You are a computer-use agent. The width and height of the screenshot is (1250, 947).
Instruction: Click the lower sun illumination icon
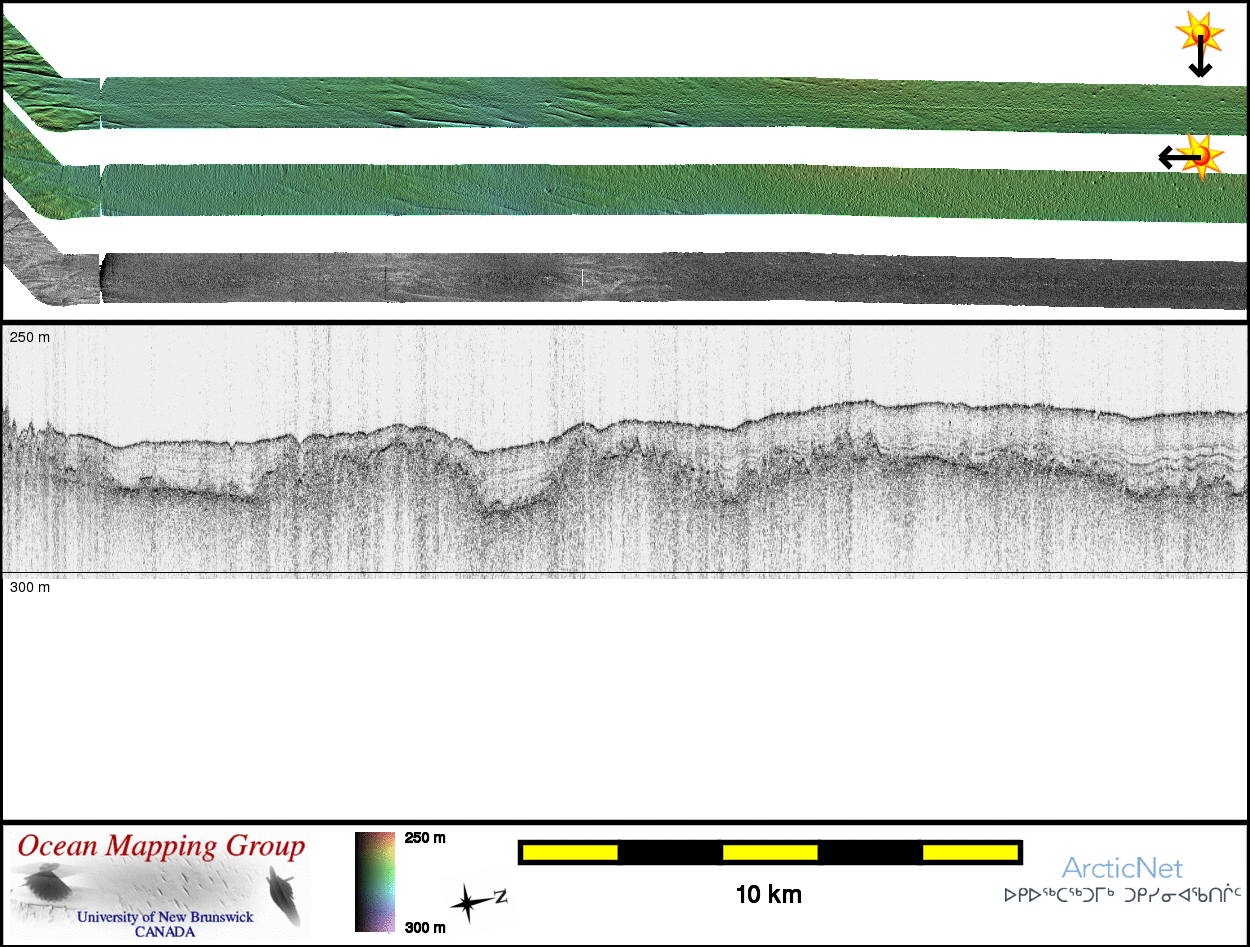(1201, 156)
